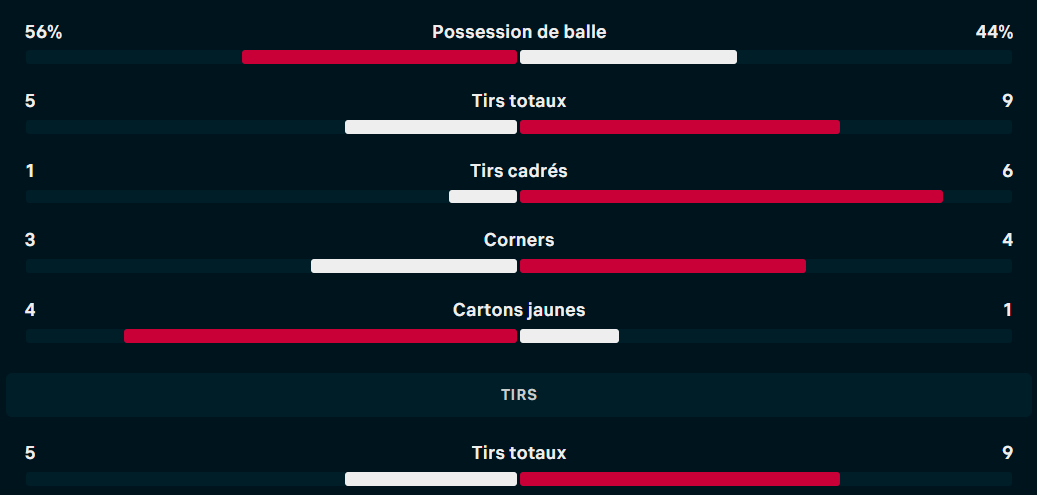1037x495 pixels.
Task: Click the red possession bar at 56%
Action: tap(379, 57)
